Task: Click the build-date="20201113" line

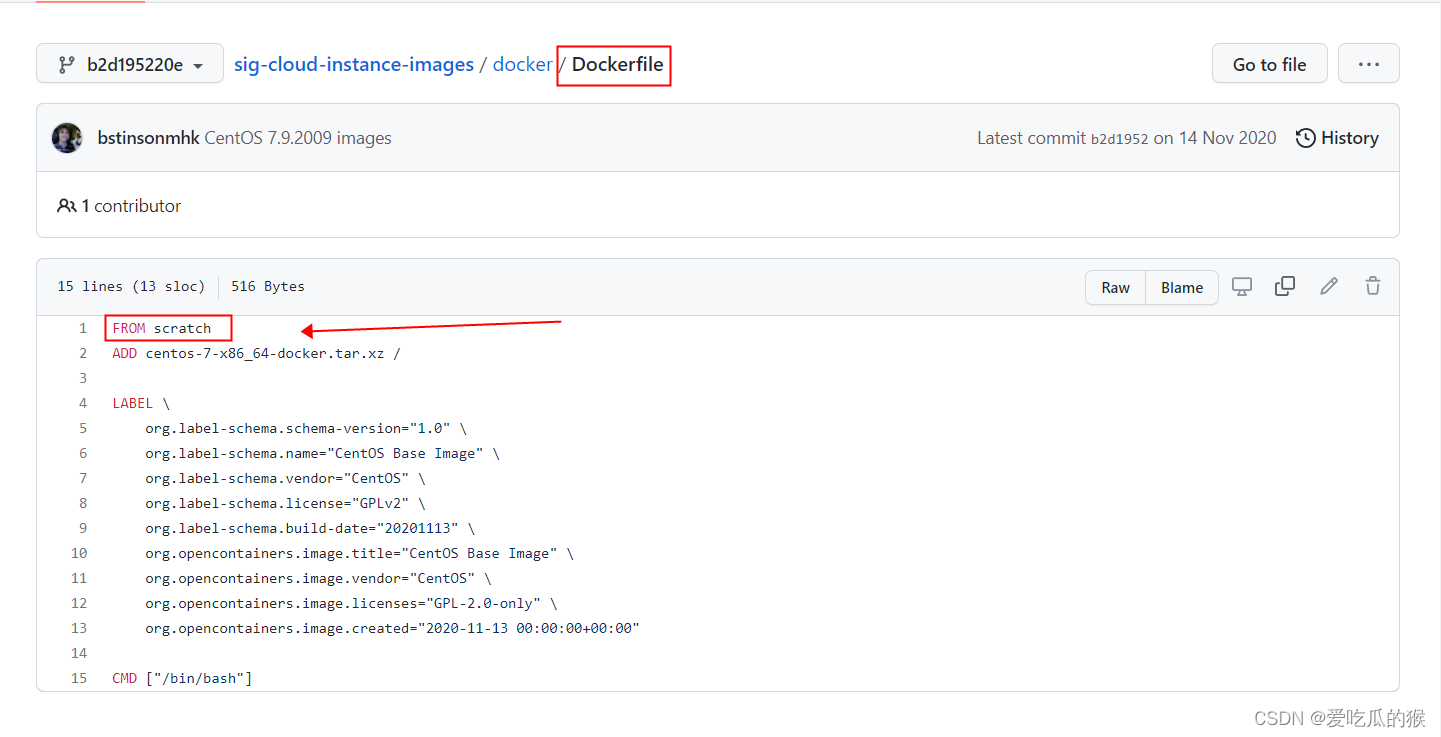Action: (310, 528)
